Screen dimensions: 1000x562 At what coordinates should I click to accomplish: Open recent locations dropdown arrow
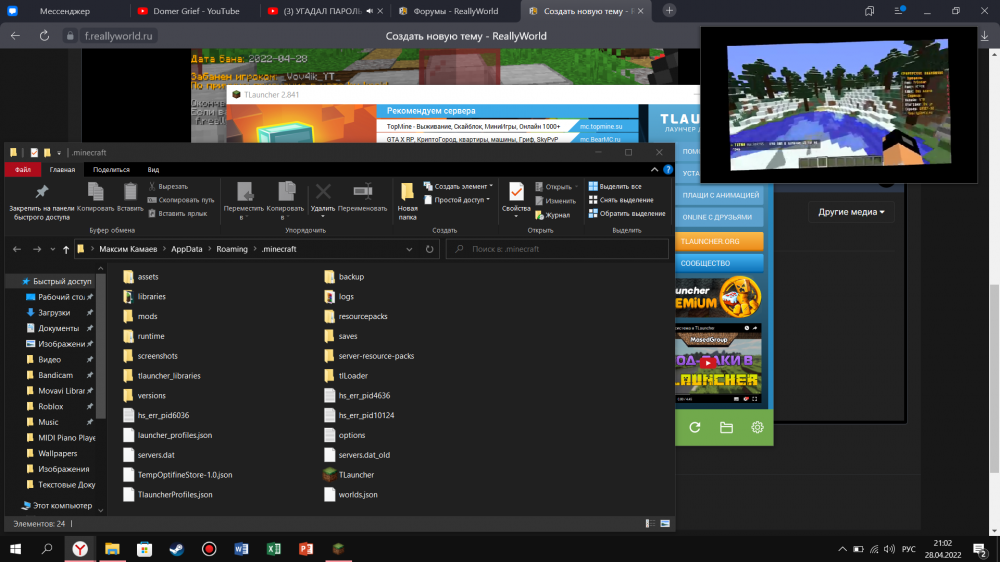[x=52, y=249]
